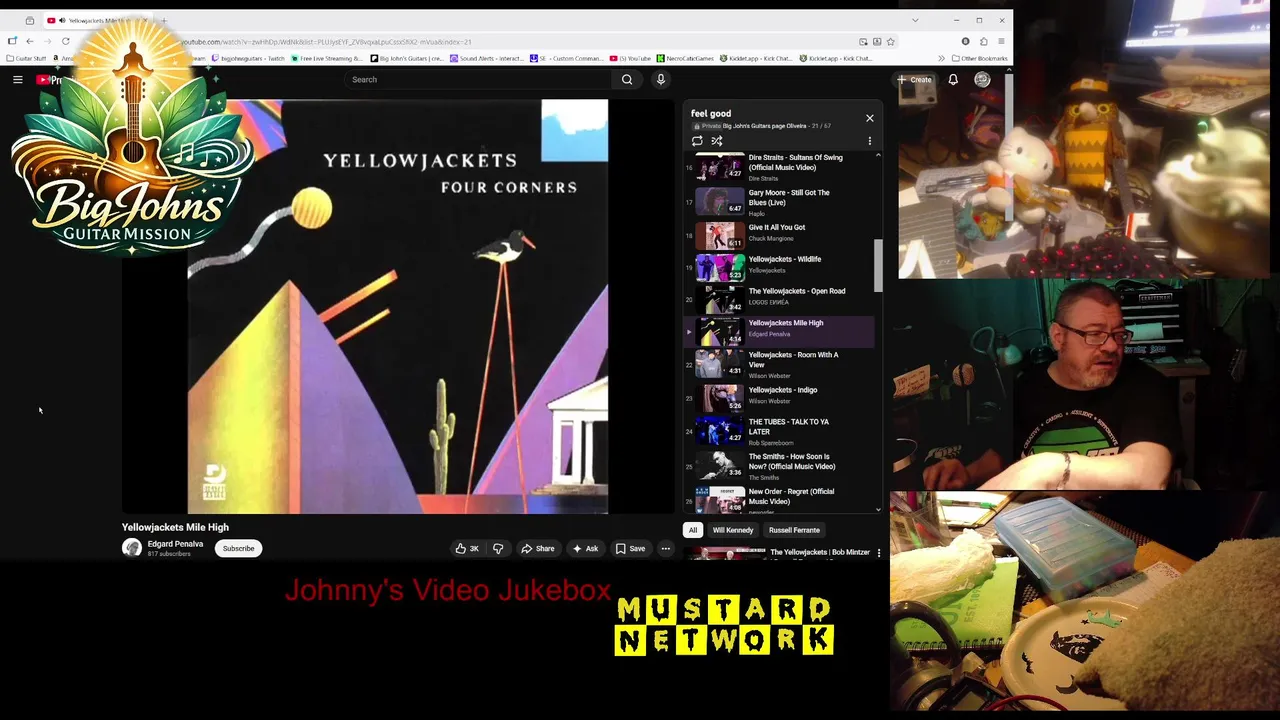Share the Yellowjackets Mile High video
The height and width of the screenshot is (720, 1280).
[x=538, y=548]
